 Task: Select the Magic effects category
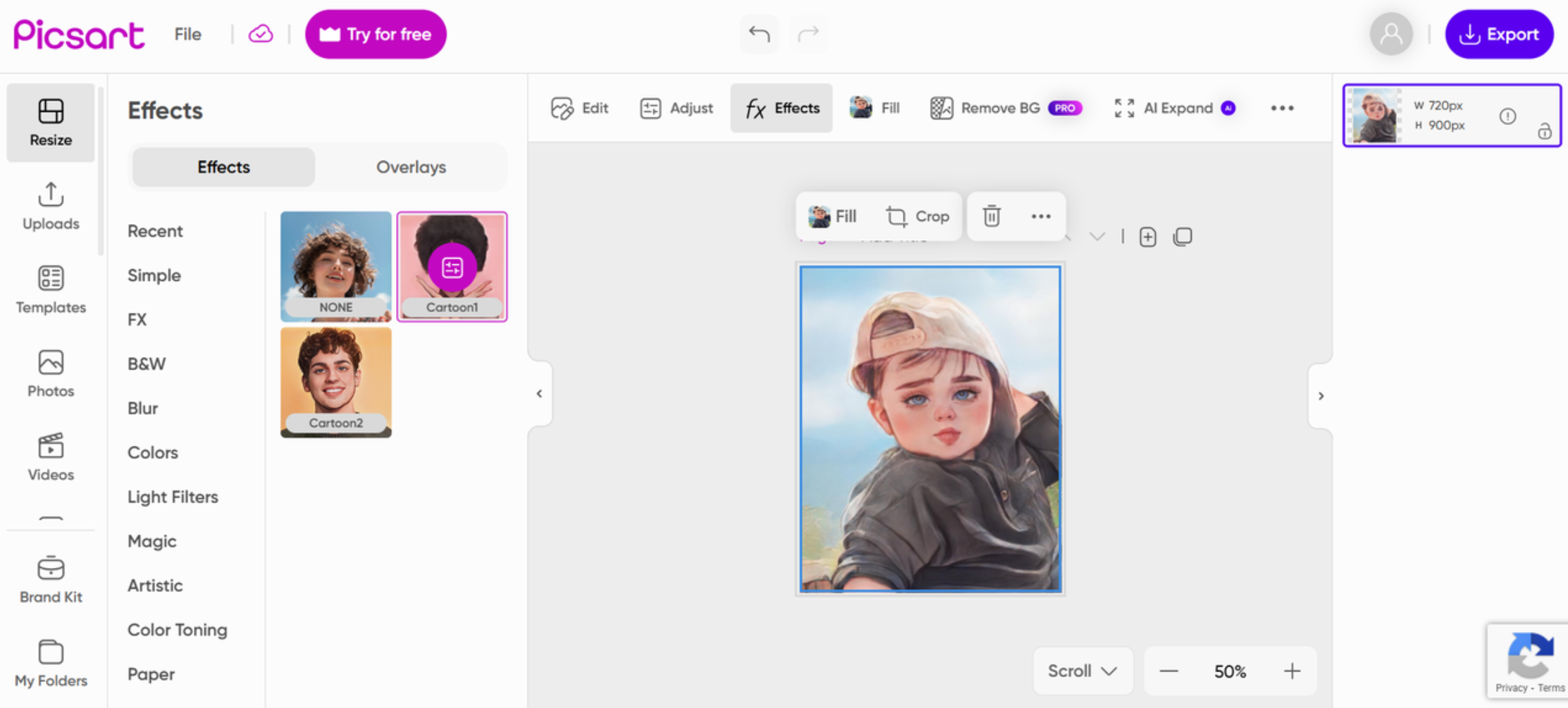[x=152, y=542]
